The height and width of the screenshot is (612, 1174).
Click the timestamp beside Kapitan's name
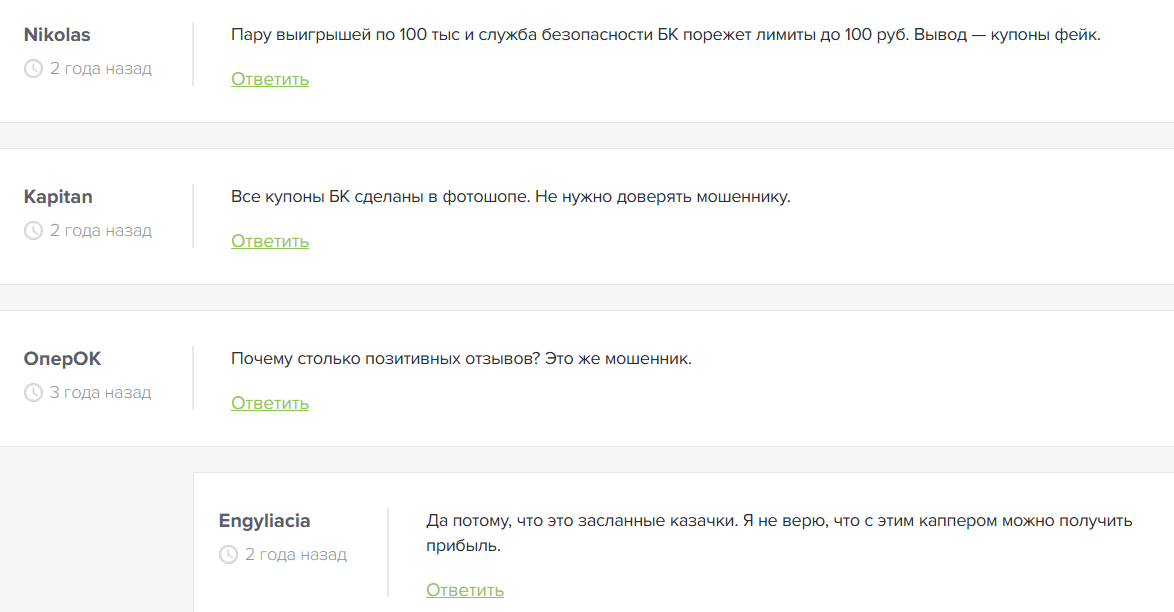click(100, 230)
